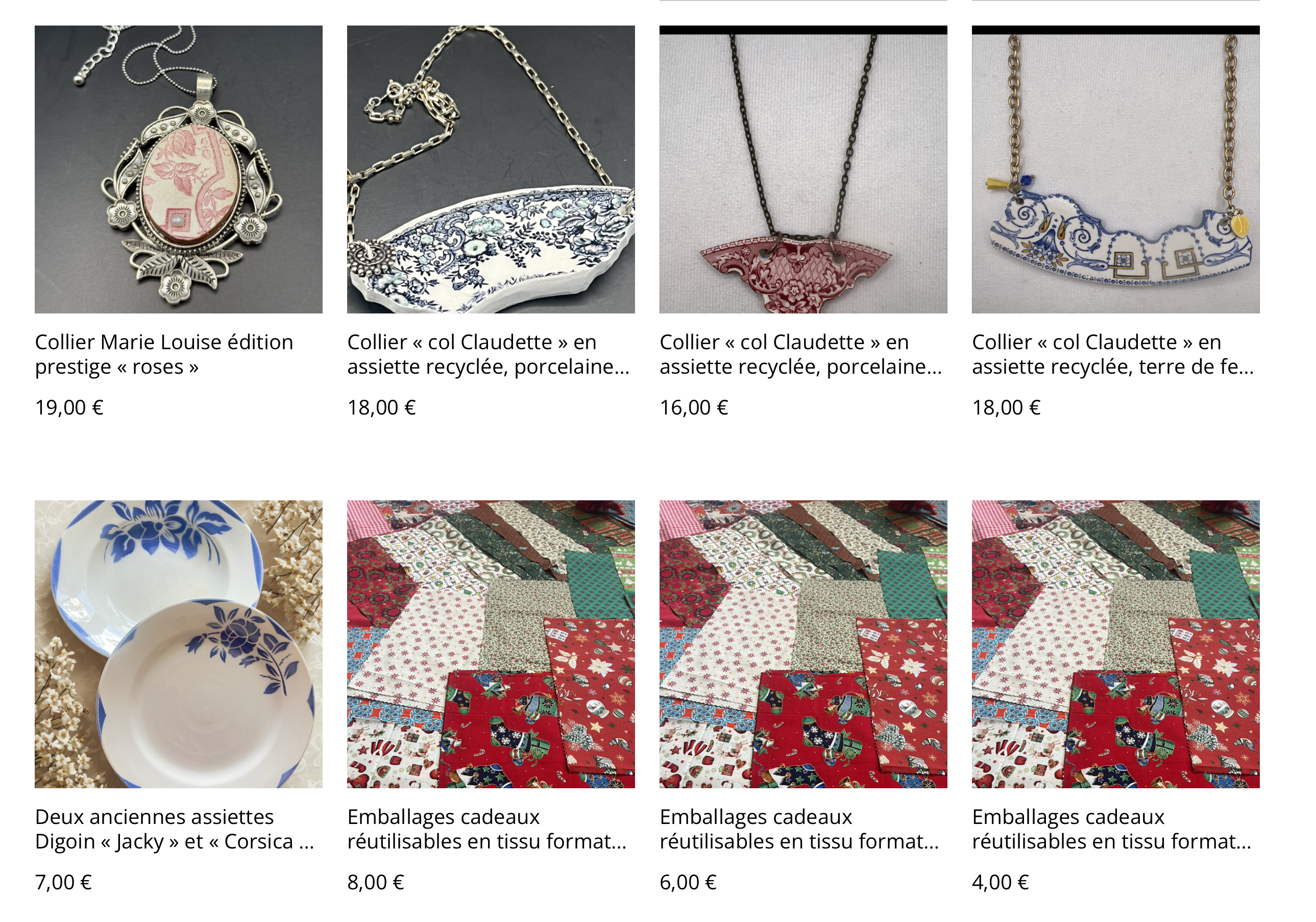Click 'Emballages cadeaux' title above 6,00 €
Screen dimensions: 1316x922
[x=799, y=829]
